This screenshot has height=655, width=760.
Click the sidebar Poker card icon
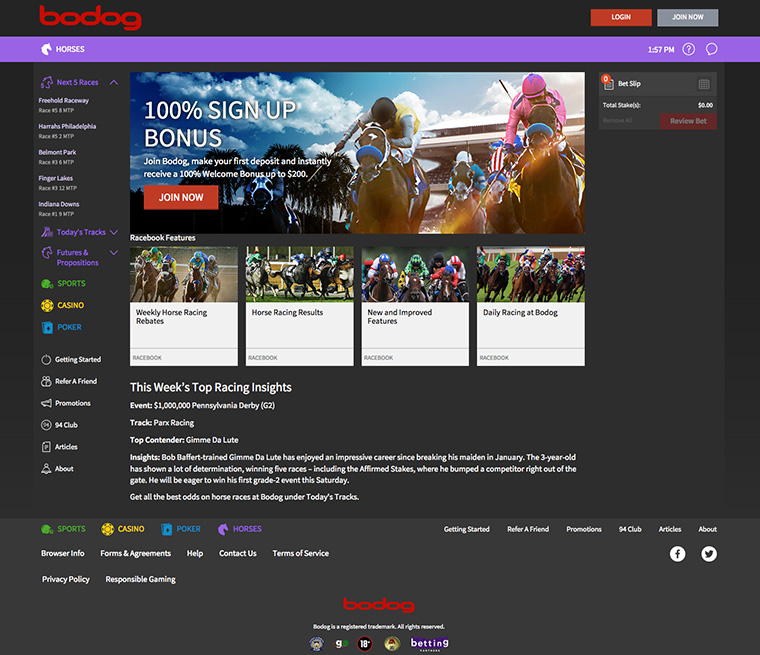(48, 327)
